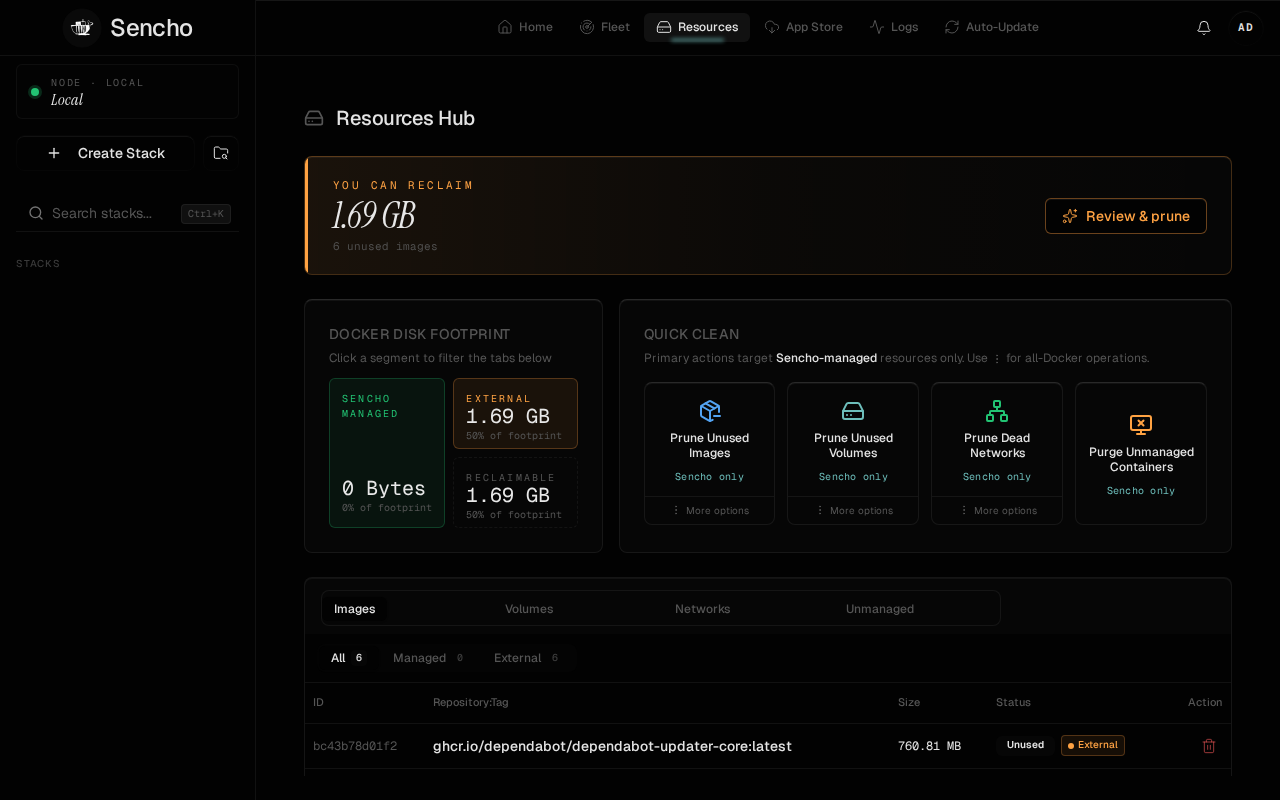Image resolution: width=1280 pixels, height=800 pixels.
Task: Click the Prune Unused Images cube icon
Action: tap(710, 411)
